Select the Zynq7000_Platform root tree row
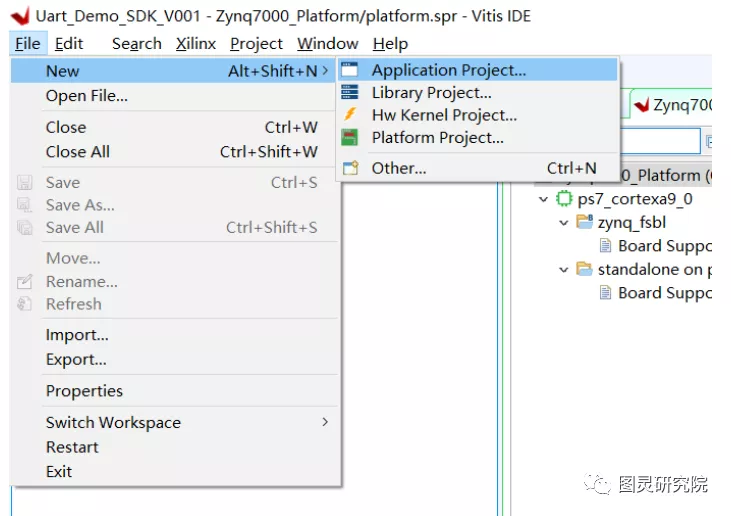This screenshot has height=516, width=731. point(666,176)
